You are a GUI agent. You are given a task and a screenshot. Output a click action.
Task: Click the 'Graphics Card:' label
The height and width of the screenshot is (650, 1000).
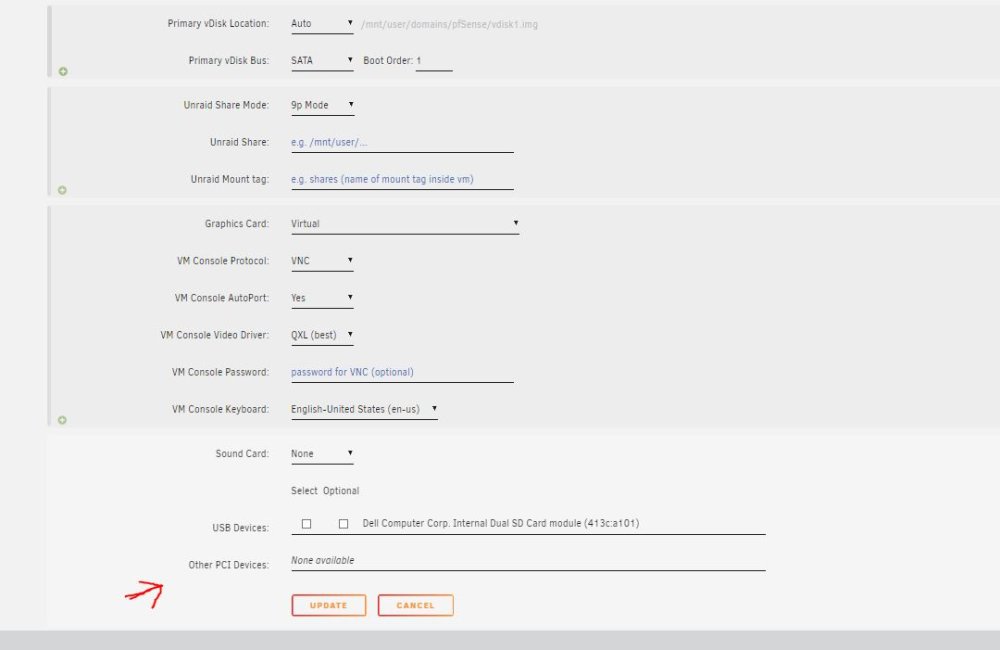coord(237,224)
